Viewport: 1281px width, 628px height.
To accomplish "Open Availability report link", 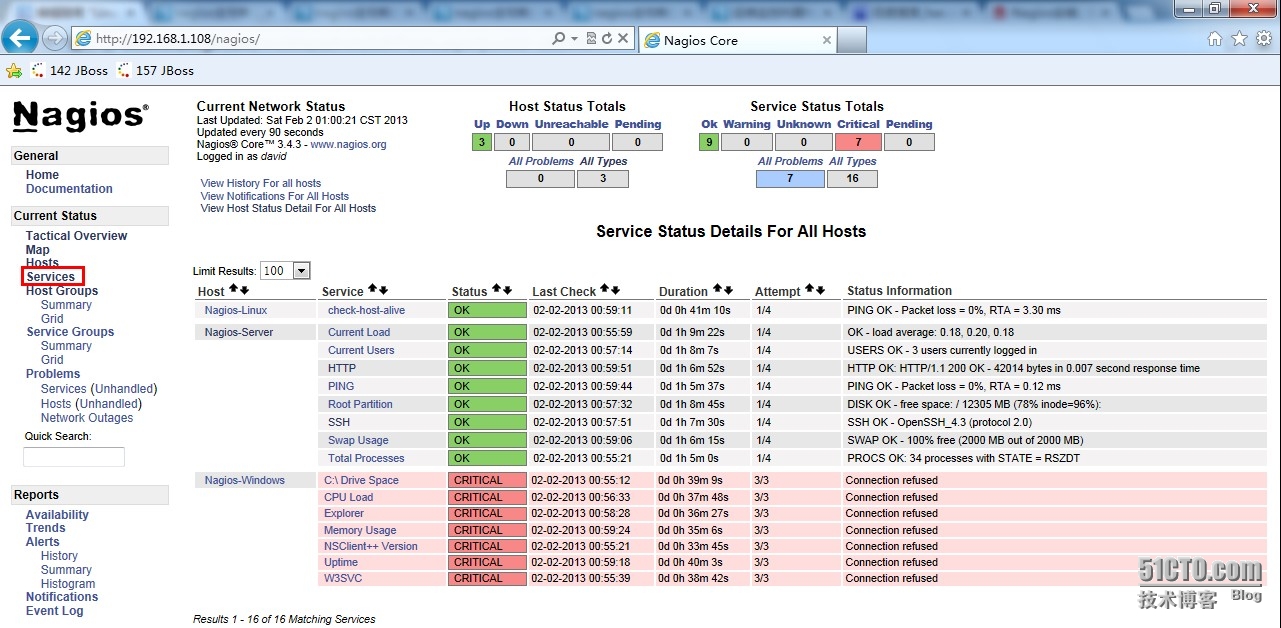I will [57, 515].
